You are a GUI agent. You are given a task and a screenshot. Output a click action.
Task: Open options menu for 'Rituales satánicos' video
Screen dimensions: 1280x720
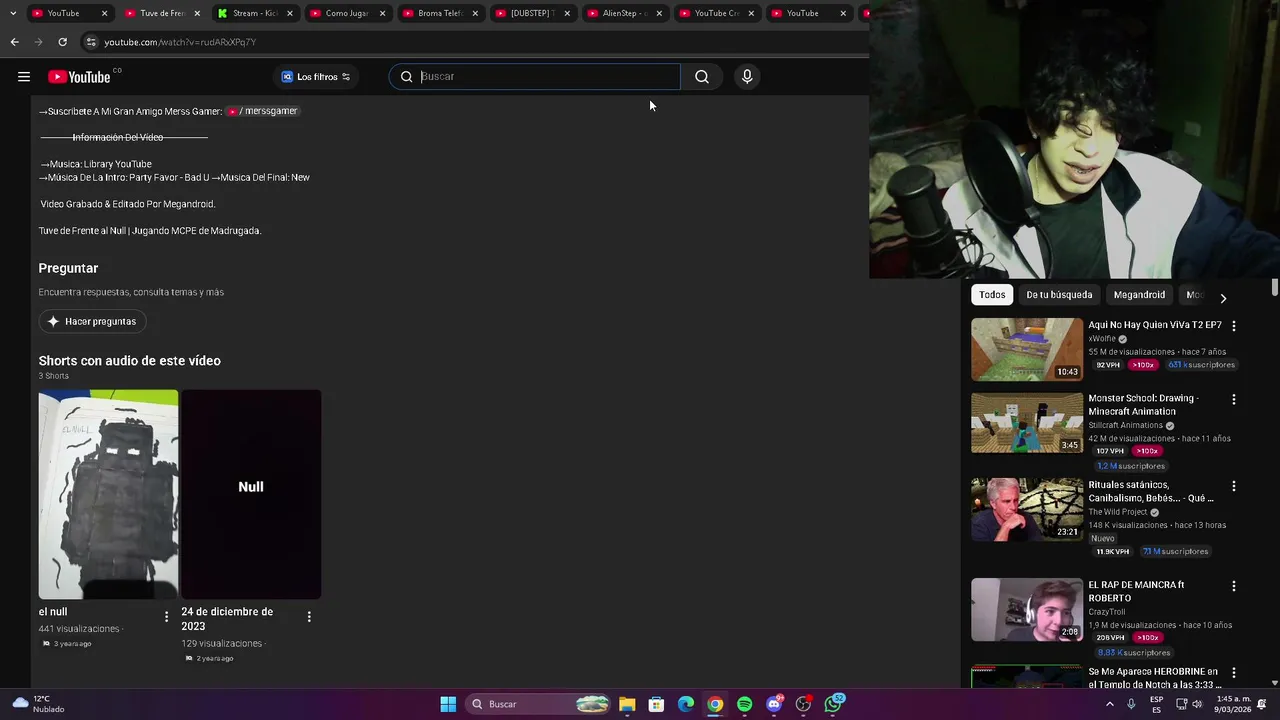click(x=1233, y=486)
